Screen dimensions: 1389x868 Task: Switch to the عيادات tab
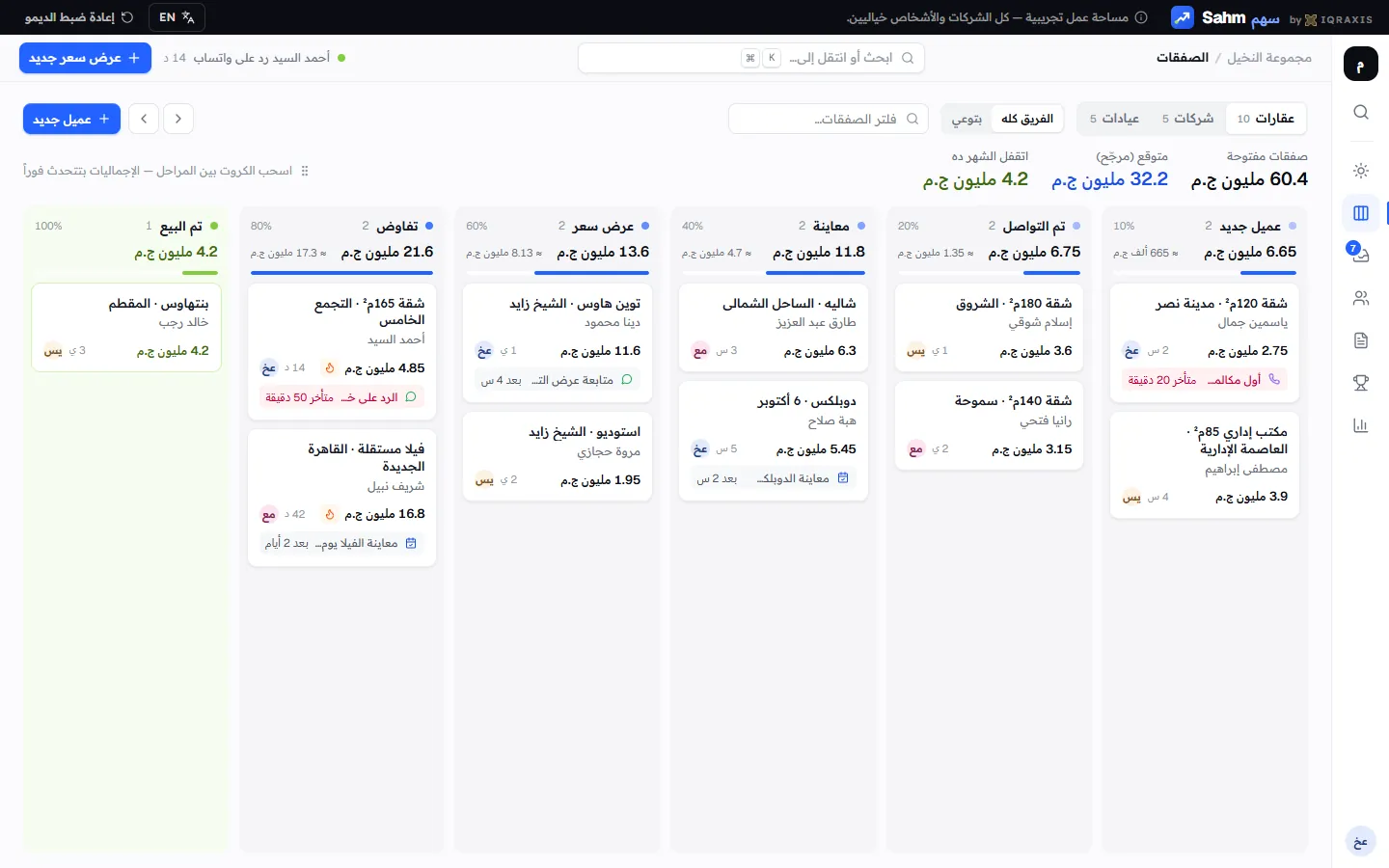1114,119
